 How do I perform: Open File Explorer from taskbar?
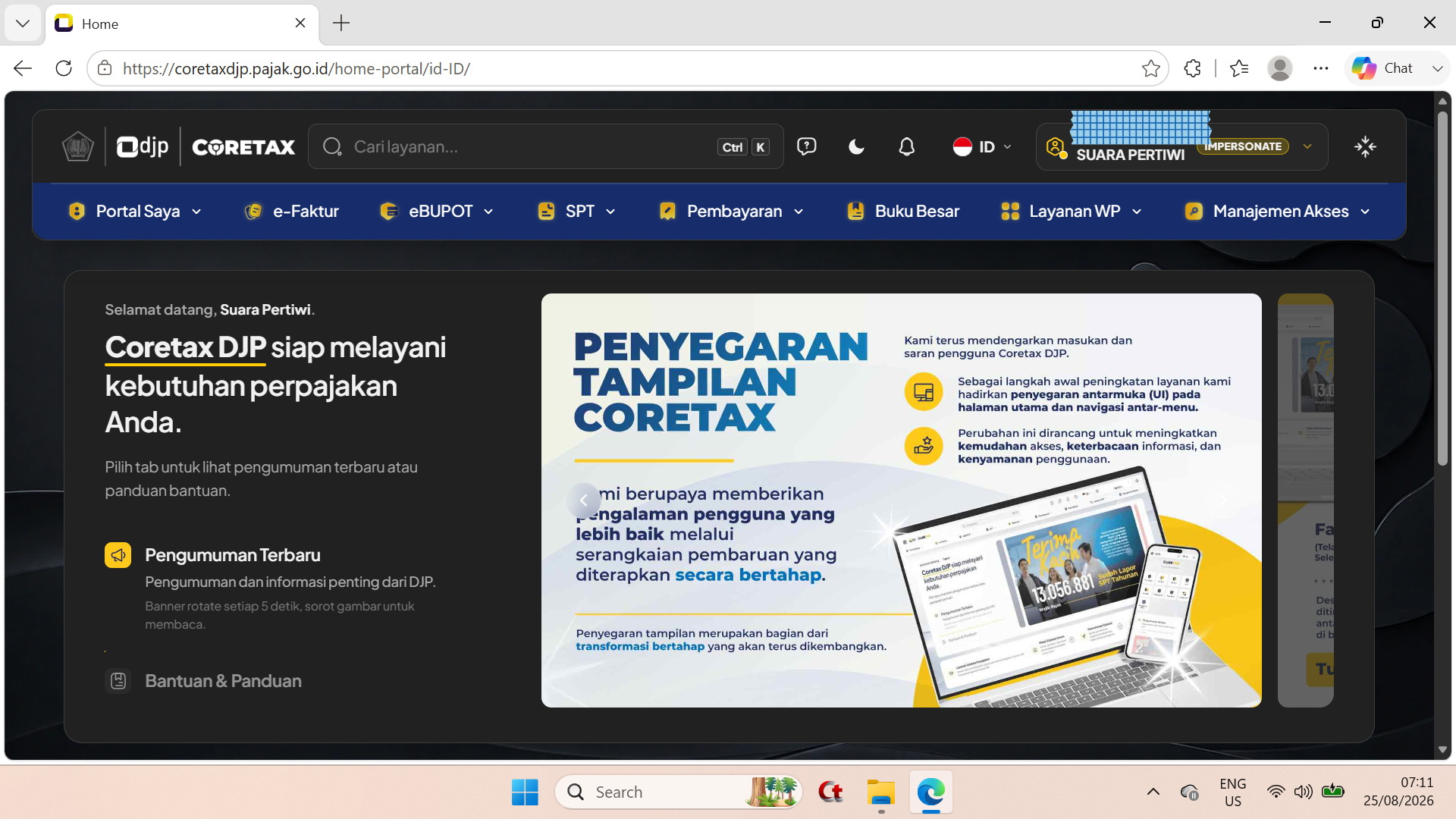point(880,792)
